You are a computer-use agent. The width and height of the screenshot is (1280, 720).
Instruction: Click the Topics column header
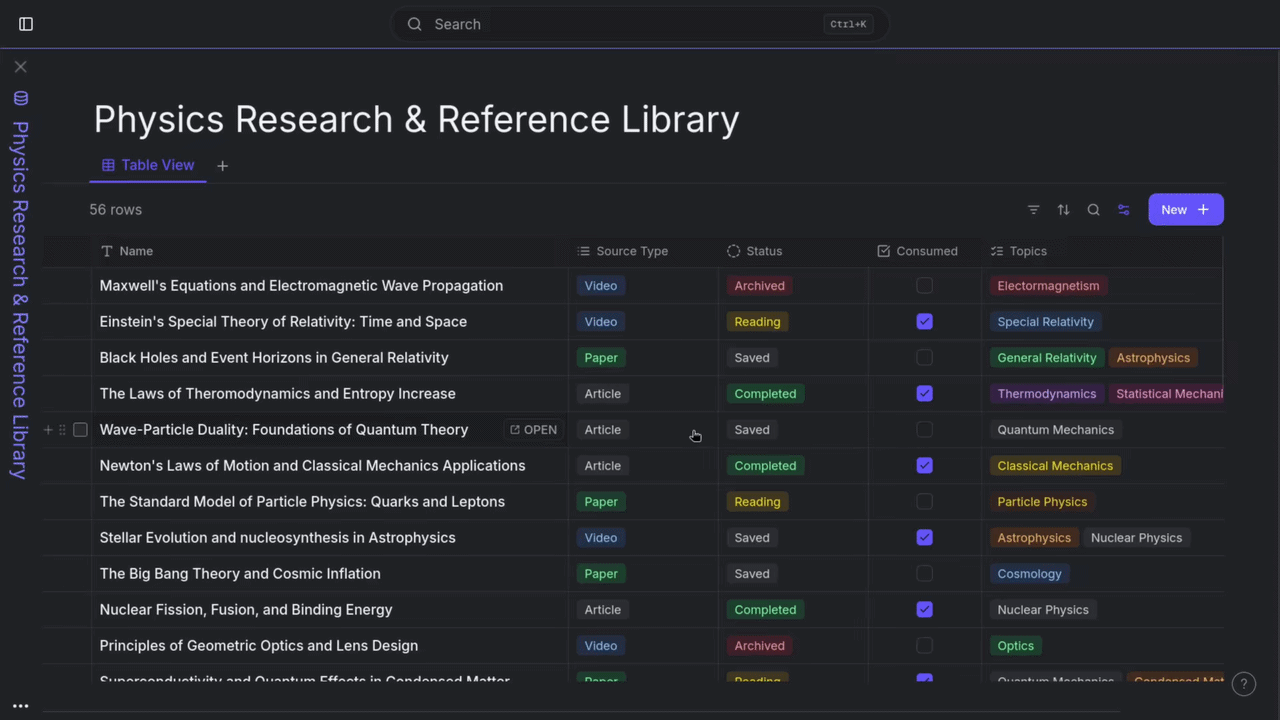pos(1102,251)
